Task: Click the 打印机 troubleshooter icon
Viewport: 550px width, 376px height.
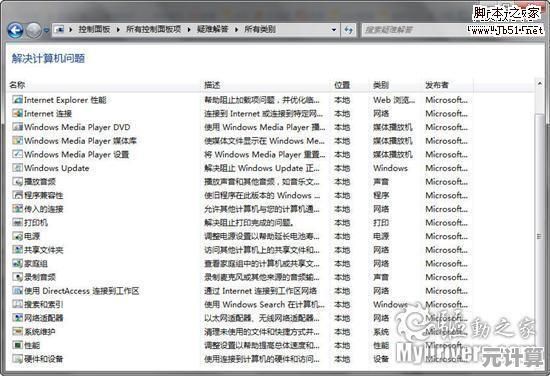Action: coord(17,222)
